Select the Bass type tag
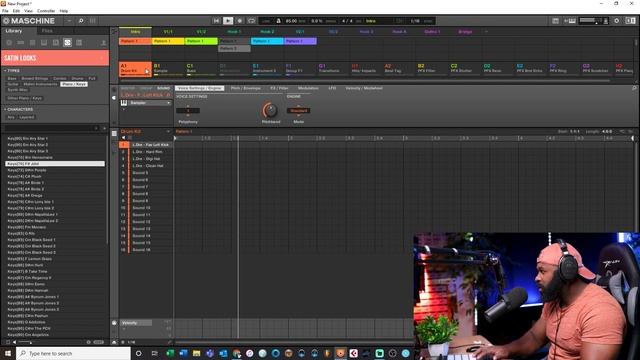 pos(12,78)
